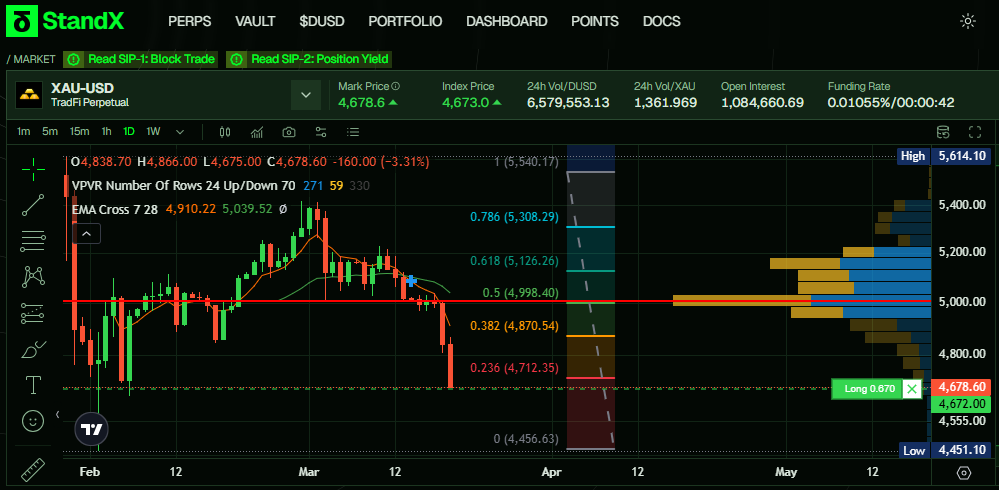The height and width of the screenshot is (490, 999).
Task: Click the VPVR indicator legend
Action: [x=183, y=186]
